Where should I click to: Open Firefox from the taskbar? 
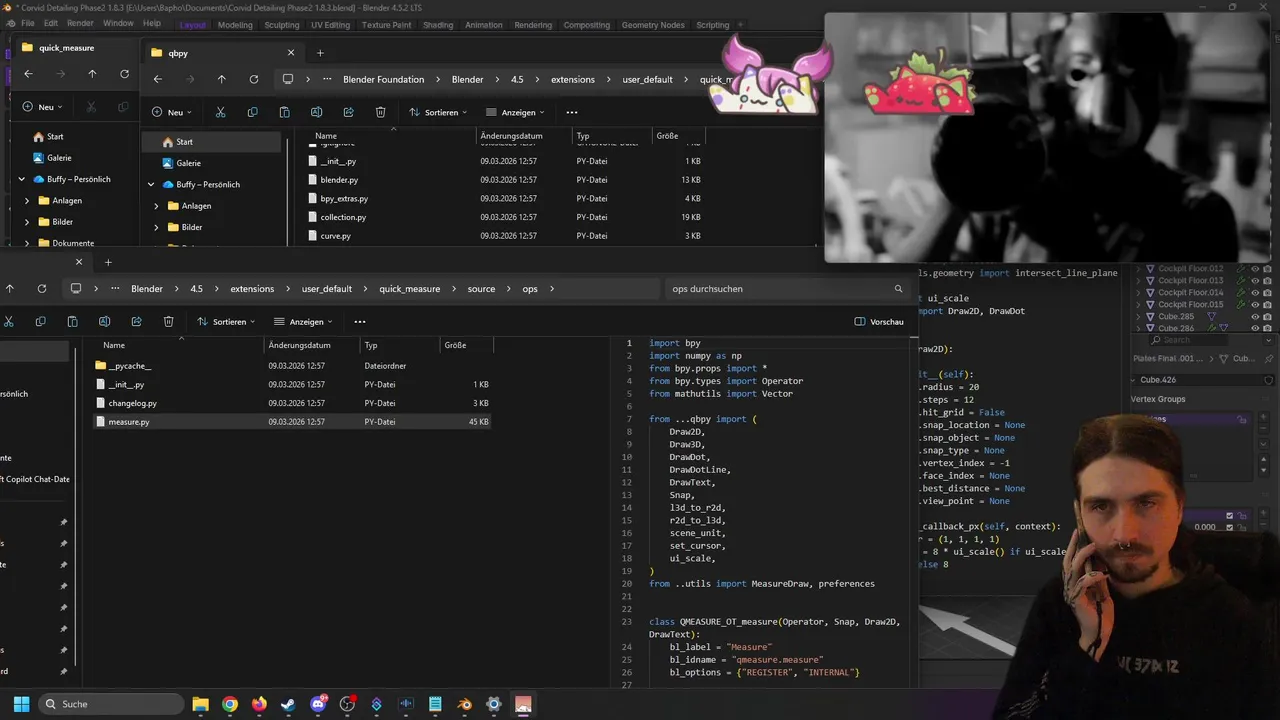pos(259,704)
